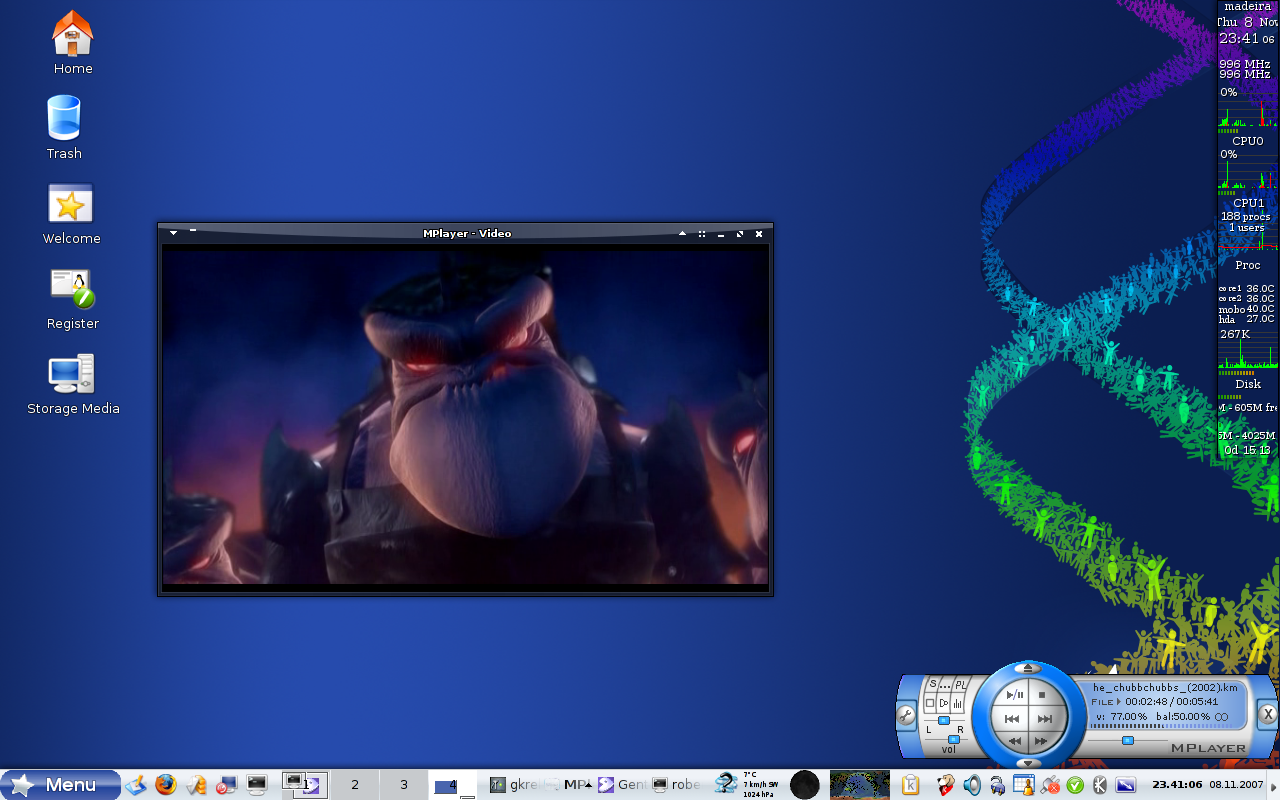Open the weather applet showing 7°C
The height and width of the screenshot is (800, 1280).
click(x=746, y=785)
